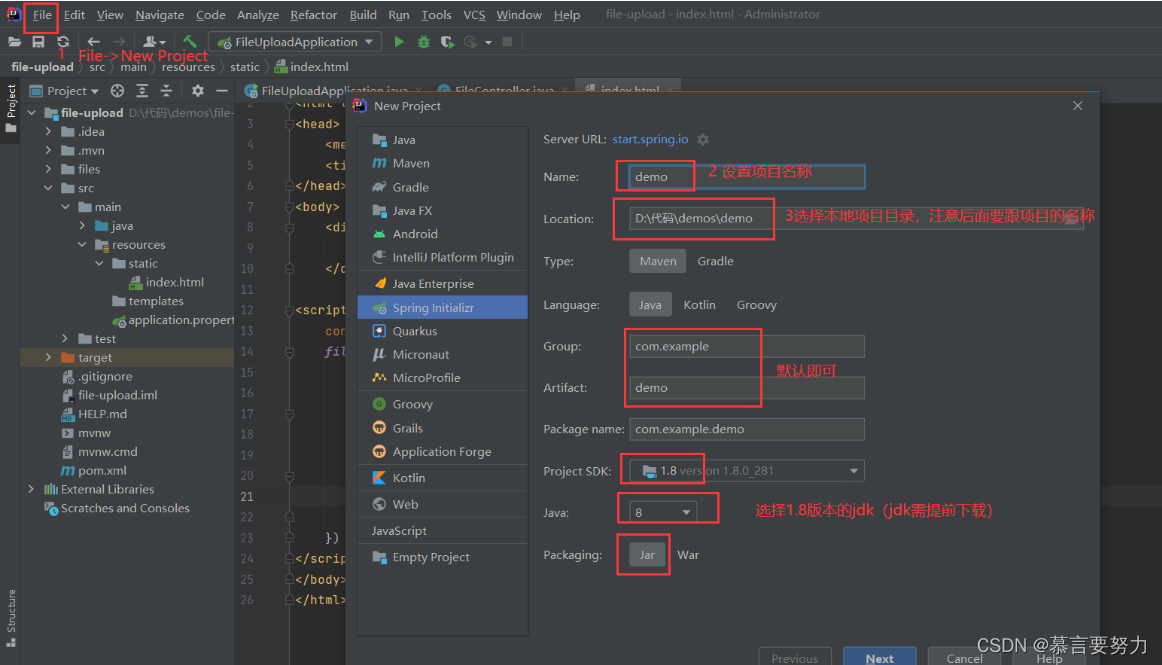Hide the Project panel with minus icon
Viewport: 1162px width, 665px height.
(x=222, y=91)
